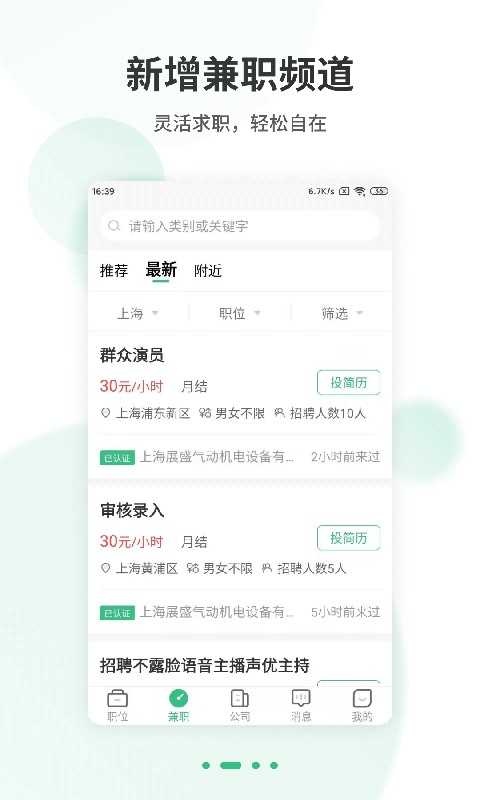Go to the 我的 profile icon
Viewport: 480px width, 800px height.
(x=362, y=698)
